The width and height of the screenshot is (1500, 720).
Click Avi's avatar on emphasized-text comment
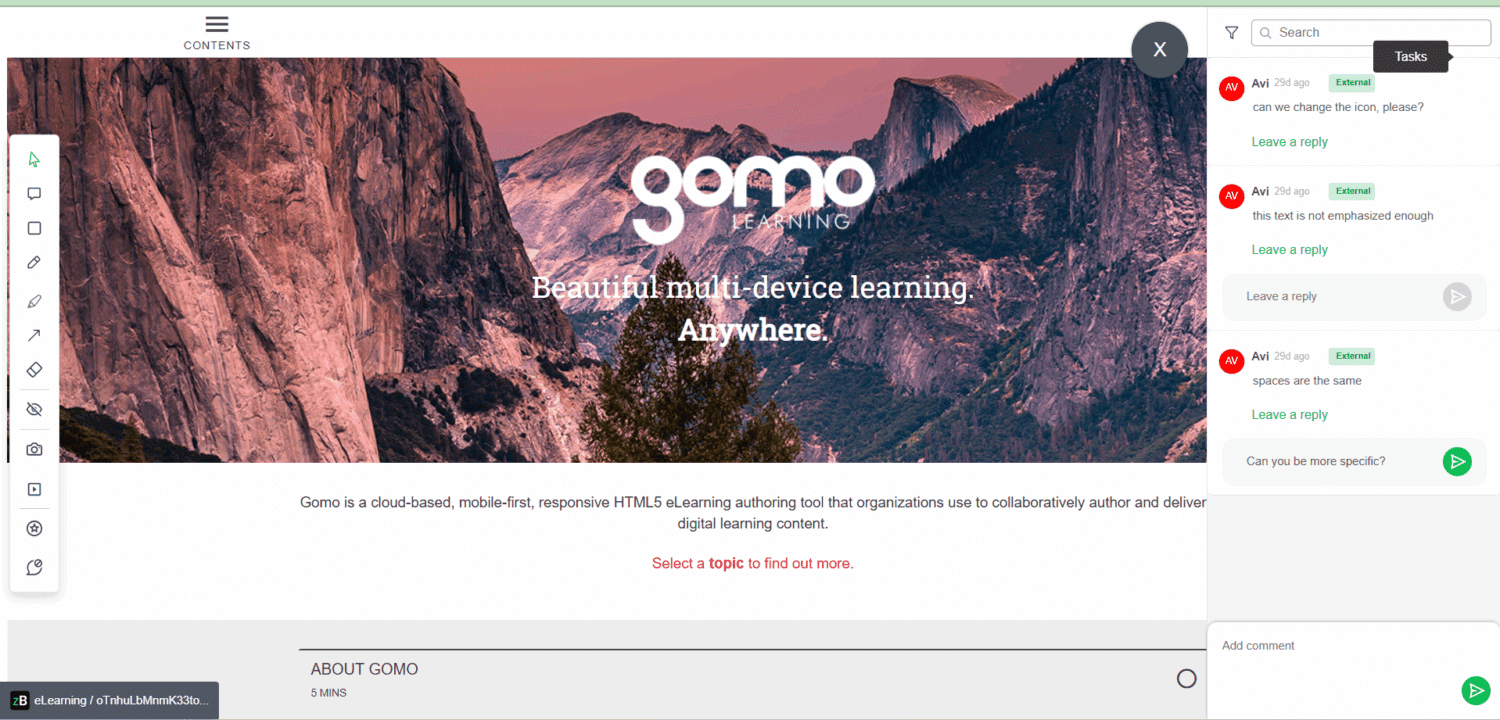pos(1231,196)
